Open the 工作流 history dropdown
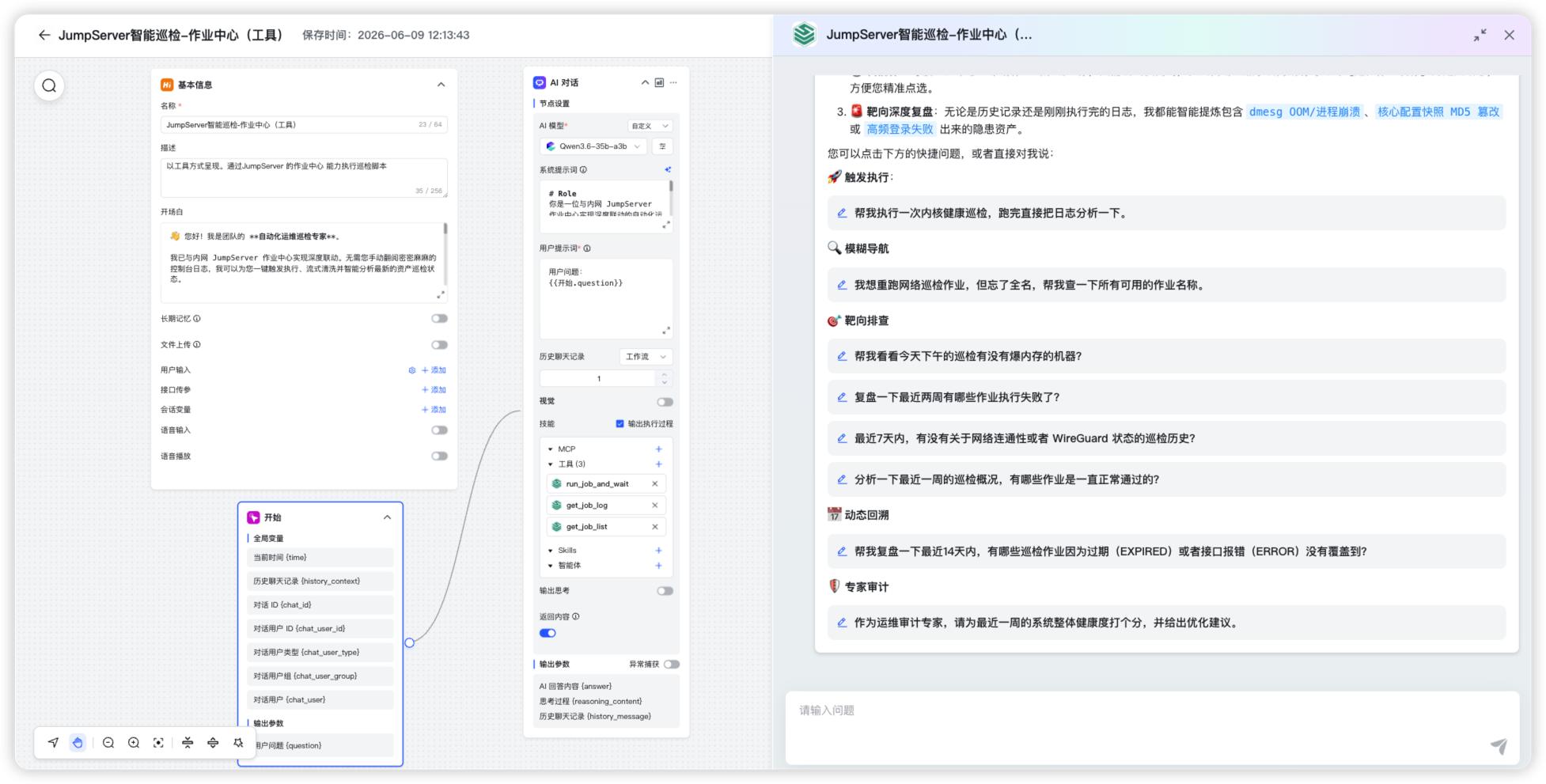Screen dimensions: 1546x784 (x=646, y=357)
